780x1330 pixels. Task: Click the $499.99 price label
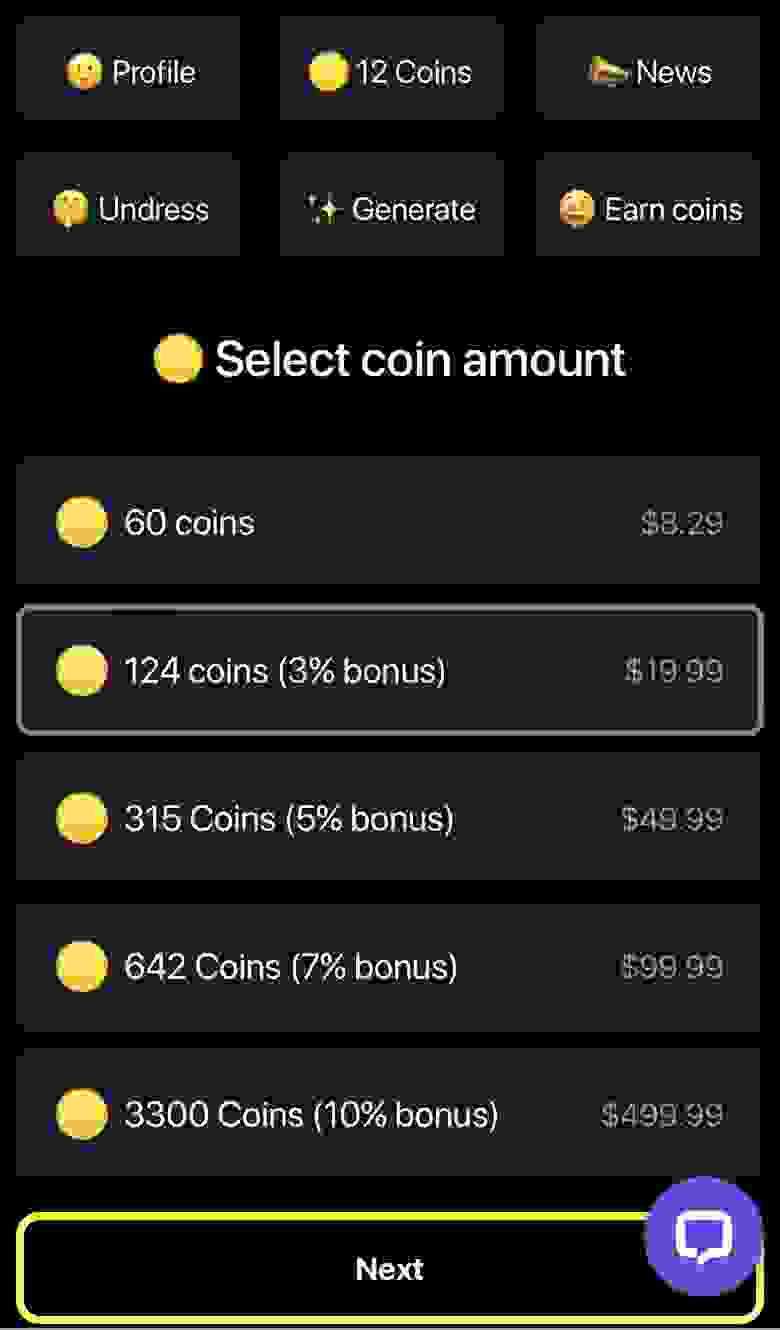click(x=662, y=1114)
